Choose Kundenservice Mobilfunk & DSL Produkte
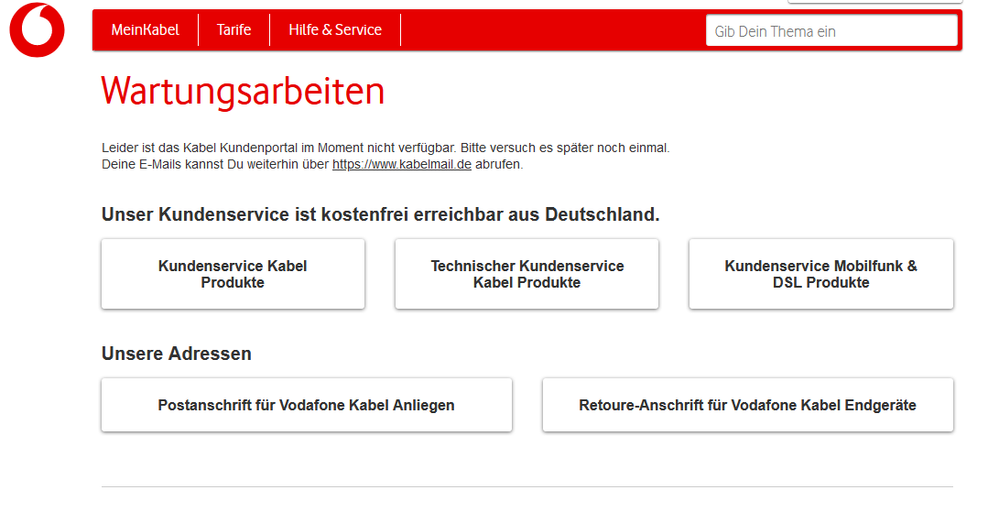 [x=821, y=274]
